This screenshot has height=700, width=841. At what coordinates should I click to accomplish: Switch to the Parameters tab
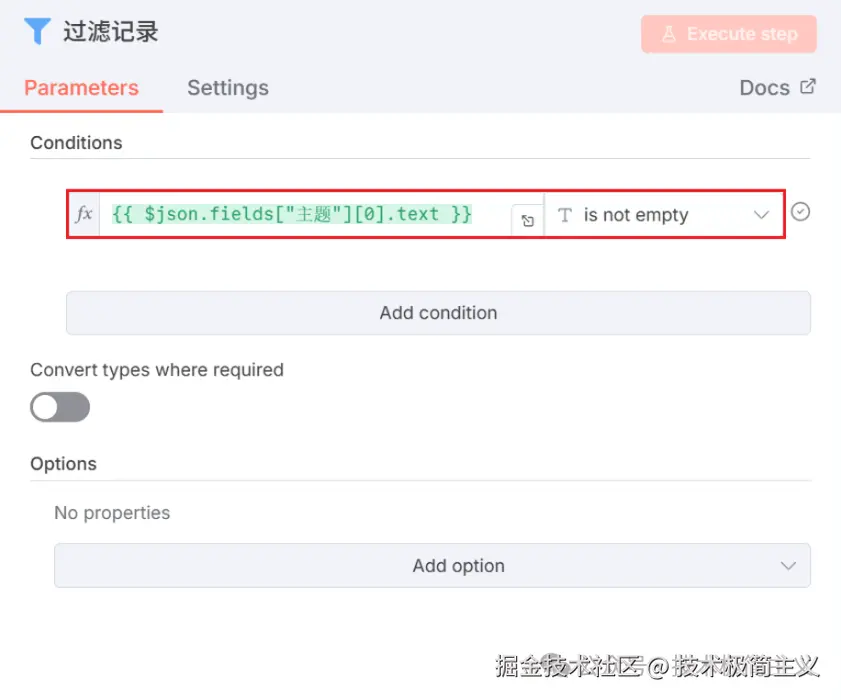[81, 88]
